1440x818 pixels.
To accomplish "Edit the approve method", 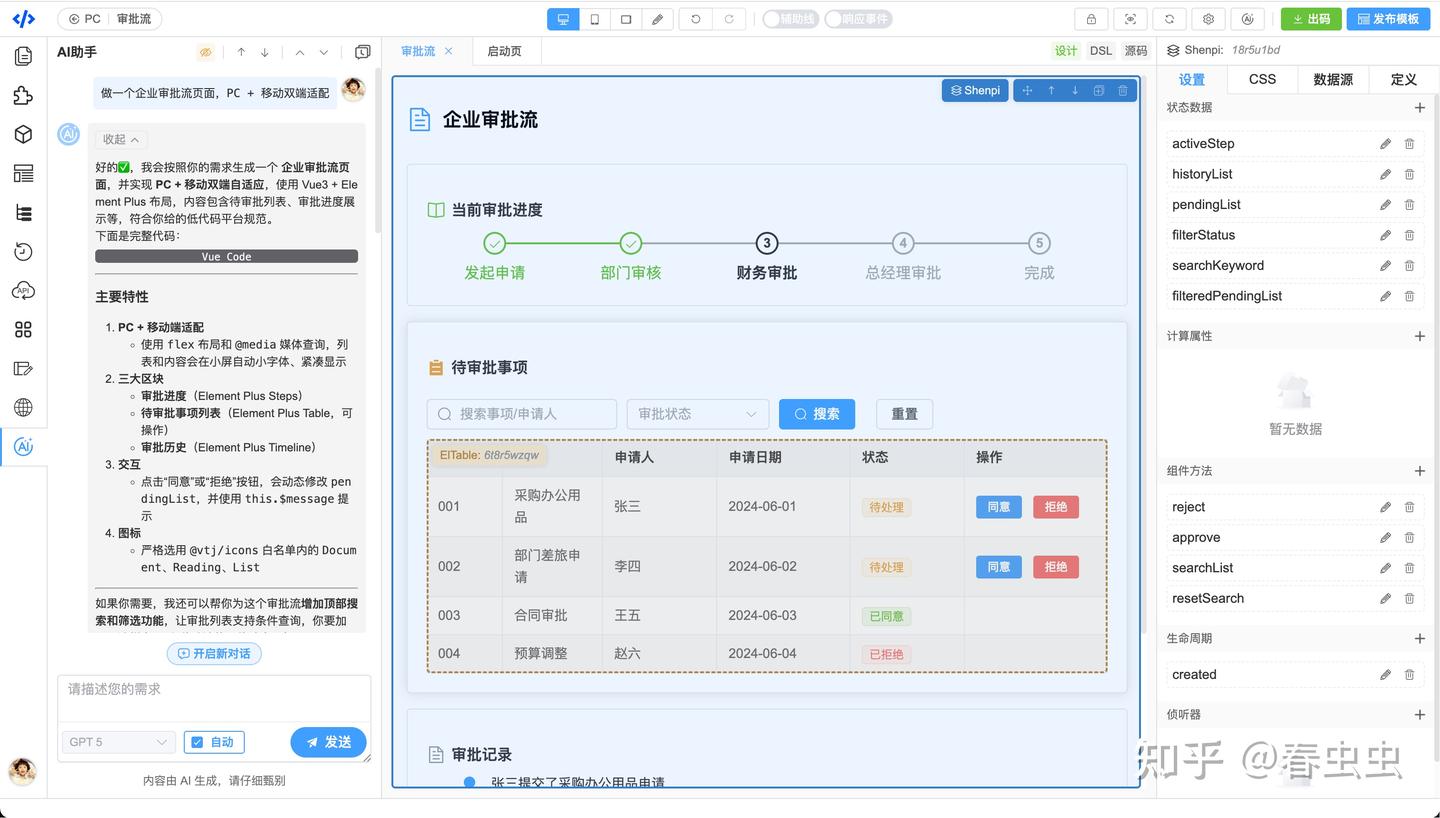I will [1385, 538].
